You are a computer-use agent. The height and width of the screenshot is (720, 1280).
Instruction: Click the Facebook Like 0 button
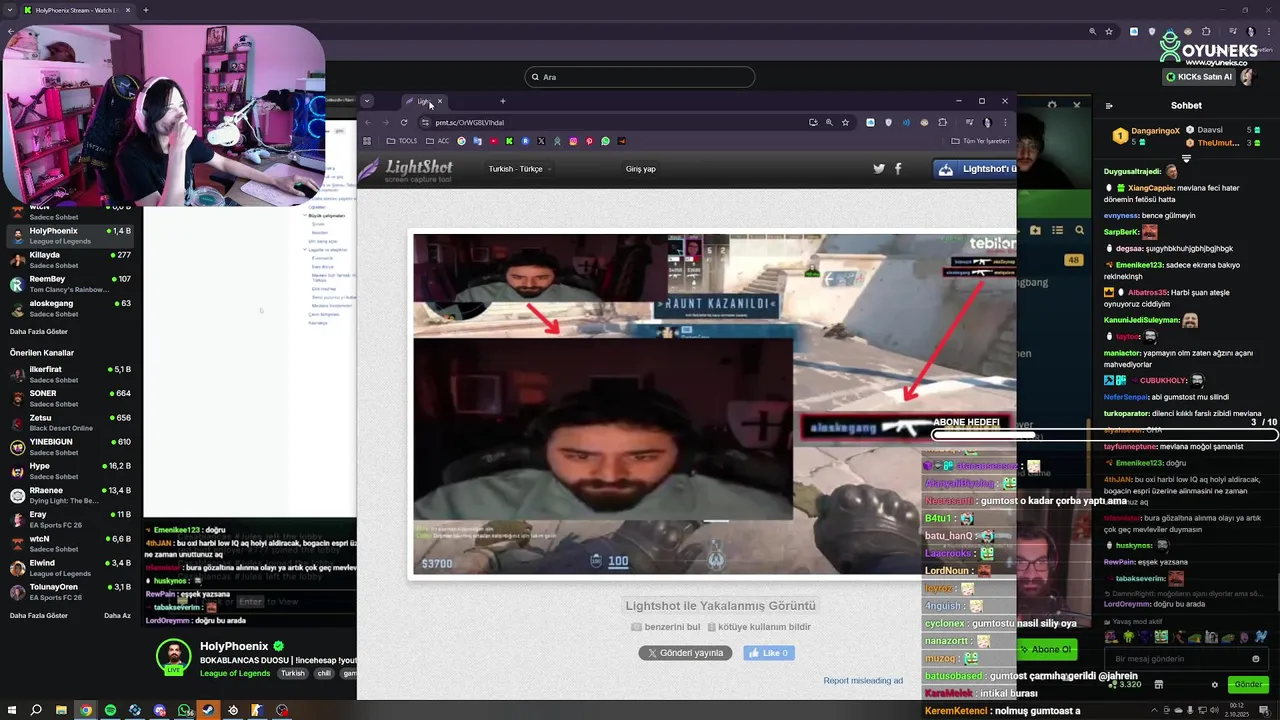769,653
